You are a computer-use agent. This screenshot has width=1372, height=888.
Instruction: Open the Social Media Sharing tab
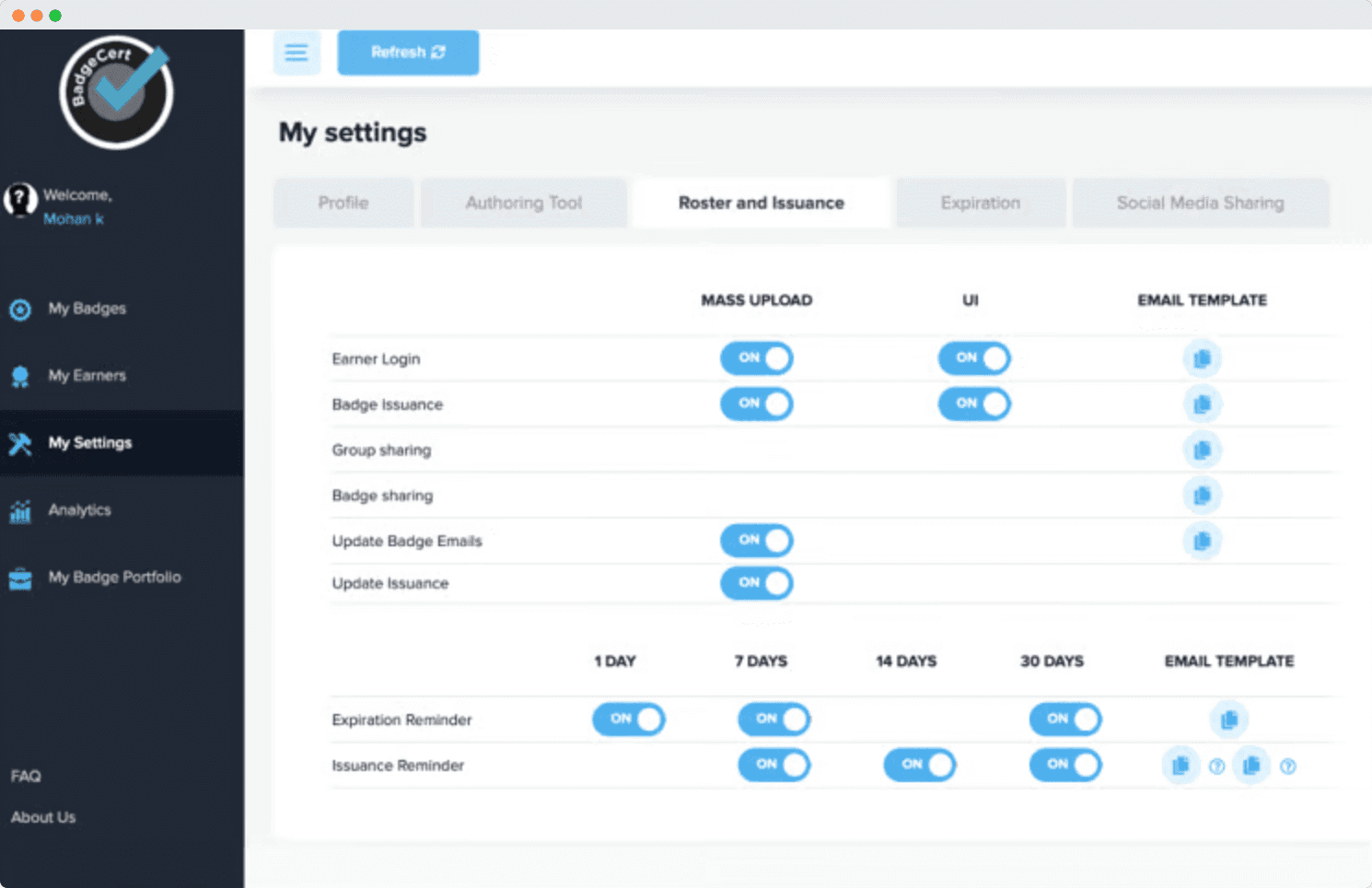click(x=1200, y=203)
